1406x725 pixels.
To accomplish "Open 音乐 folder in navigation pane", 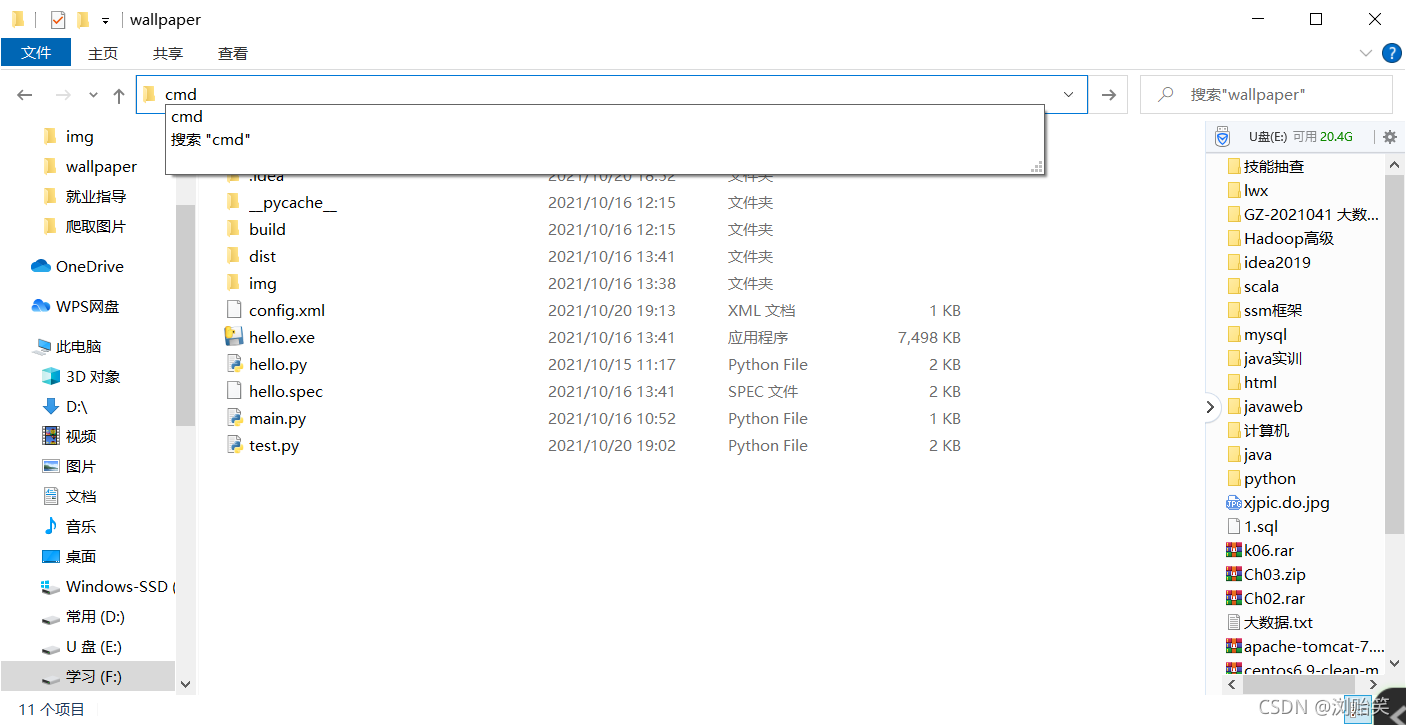I will (81, 526).
